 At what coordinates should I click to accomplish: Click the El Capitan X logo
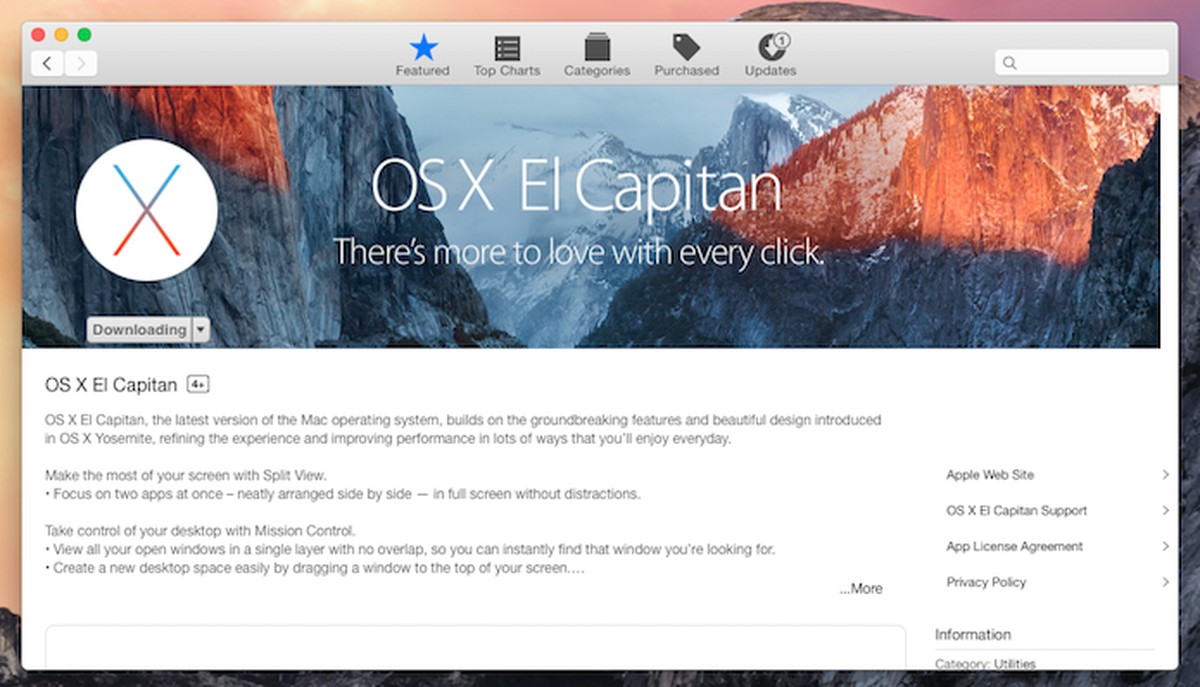click(146, 210)
